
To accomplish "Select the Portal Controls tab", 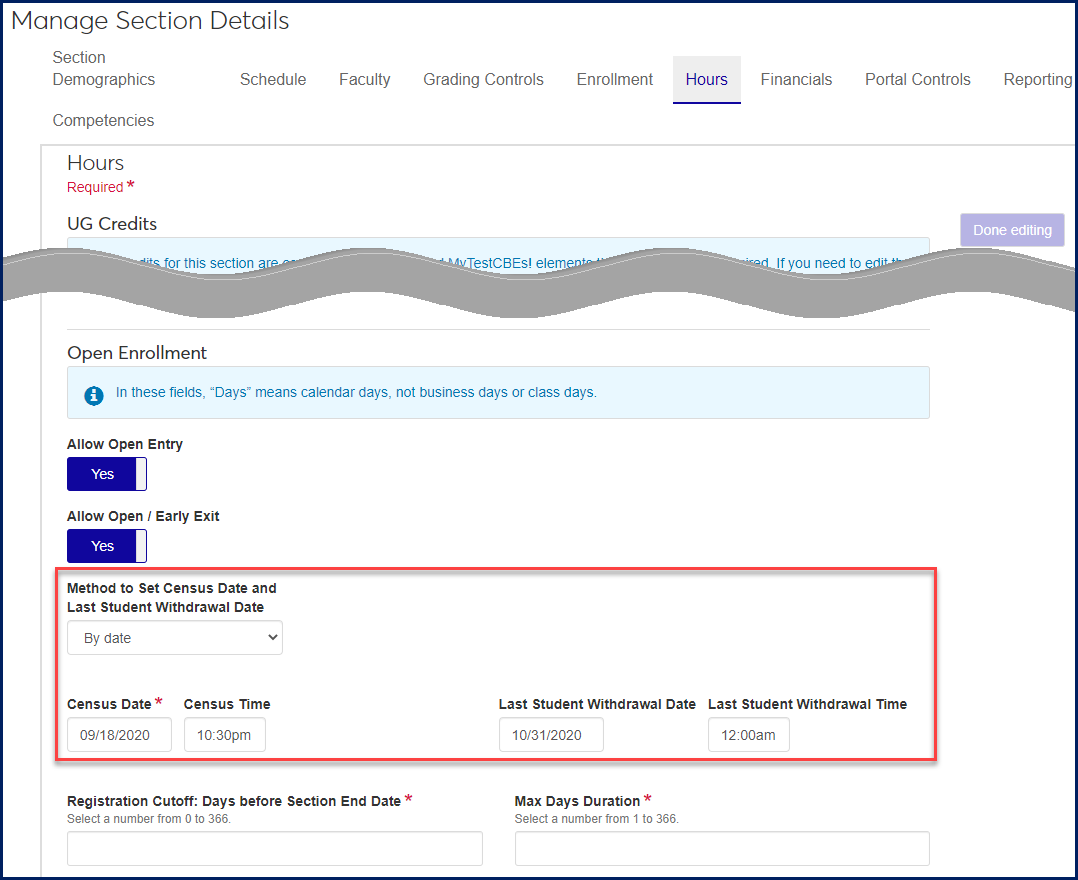I will (917, 79).
